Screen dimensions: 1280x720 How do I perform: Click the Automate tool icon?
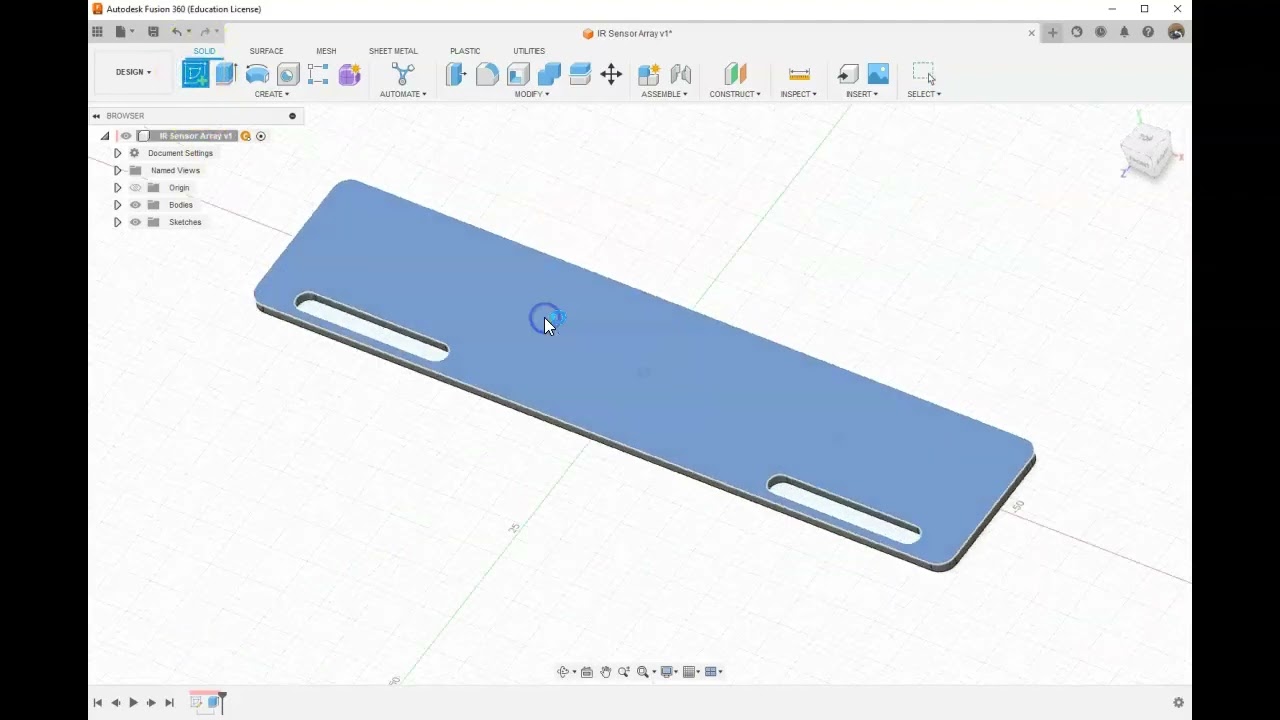click(403, 74)
